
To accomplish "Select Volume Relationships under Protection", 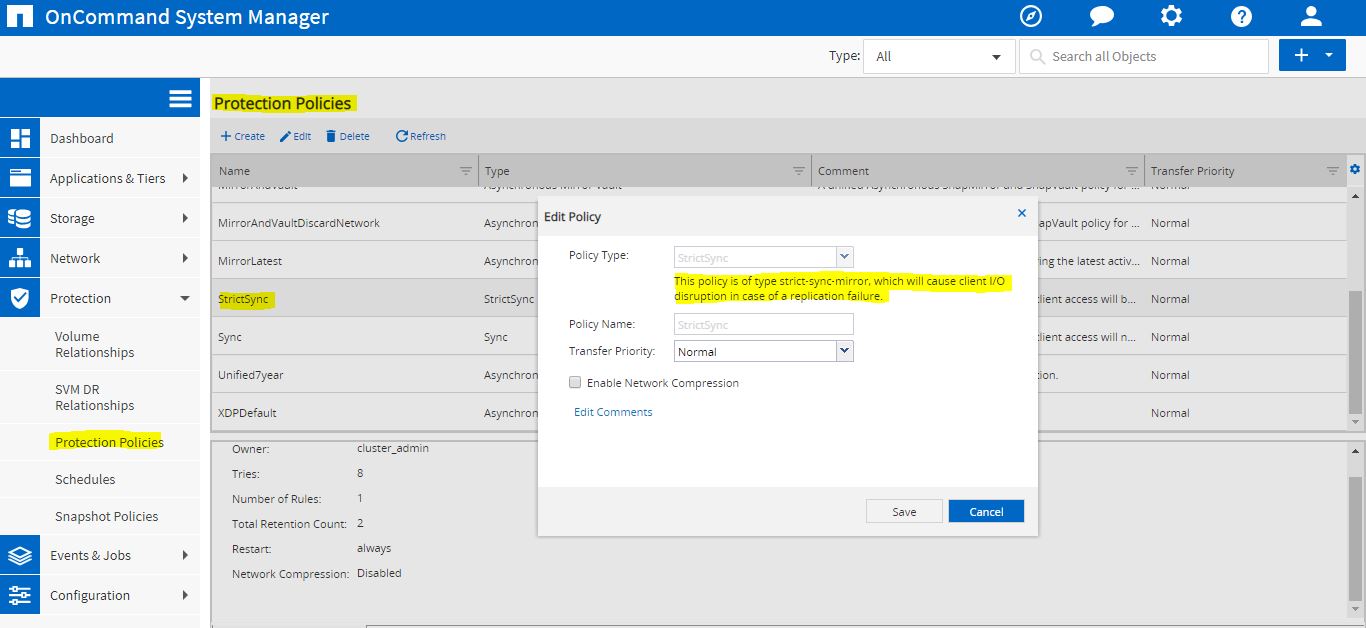I will (x=96, y=344).
